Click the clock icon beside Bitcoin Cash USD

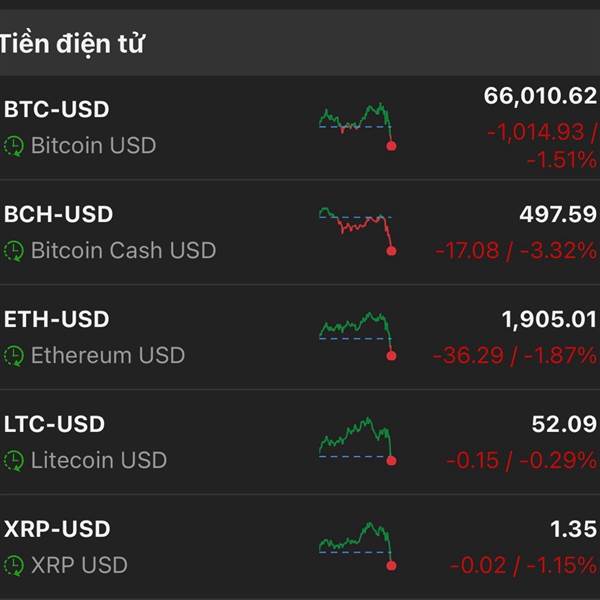[14, 251]
